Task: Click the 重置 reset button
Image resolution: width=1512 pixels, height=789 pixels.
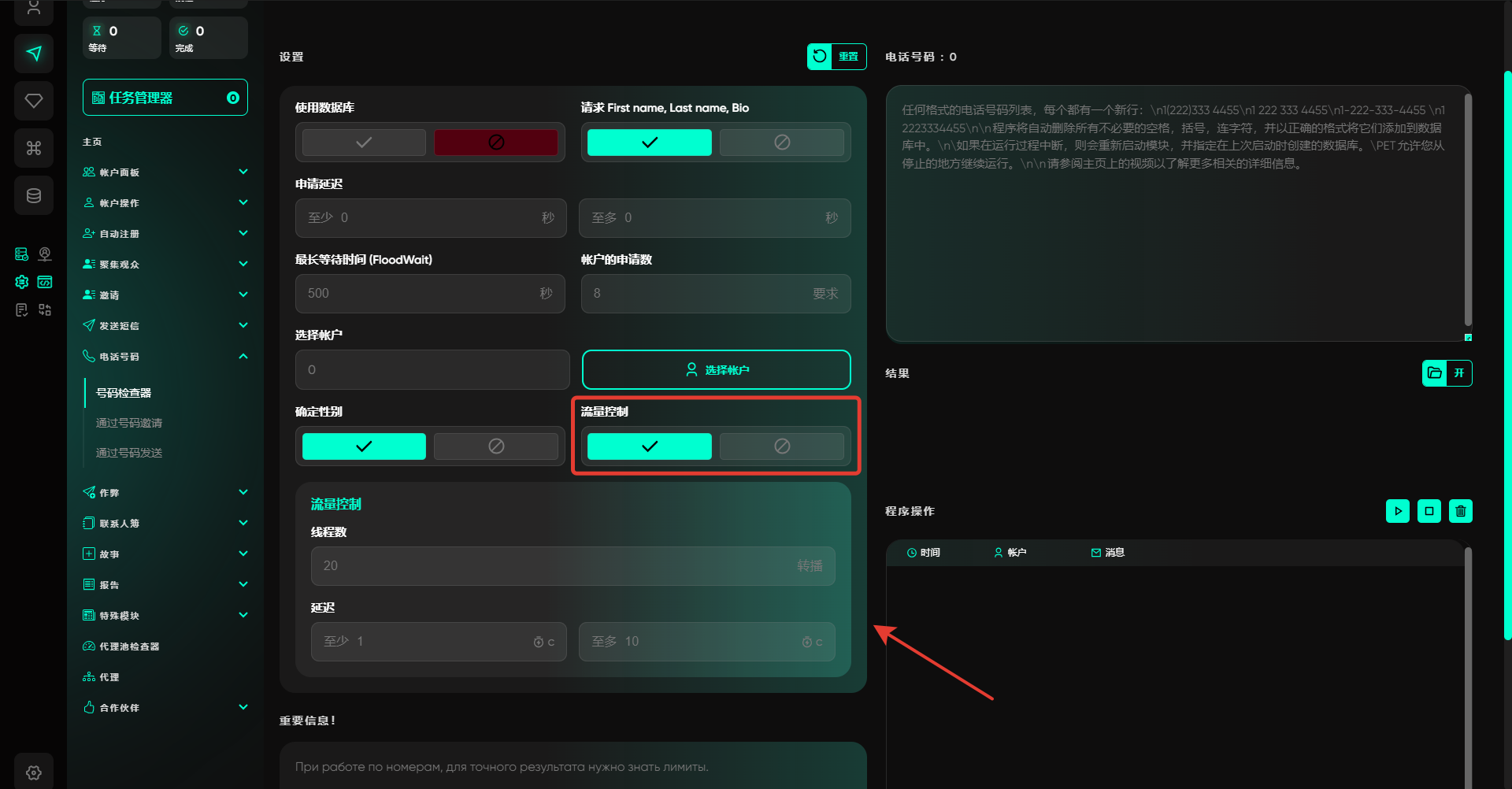Action: coord(836,57)
